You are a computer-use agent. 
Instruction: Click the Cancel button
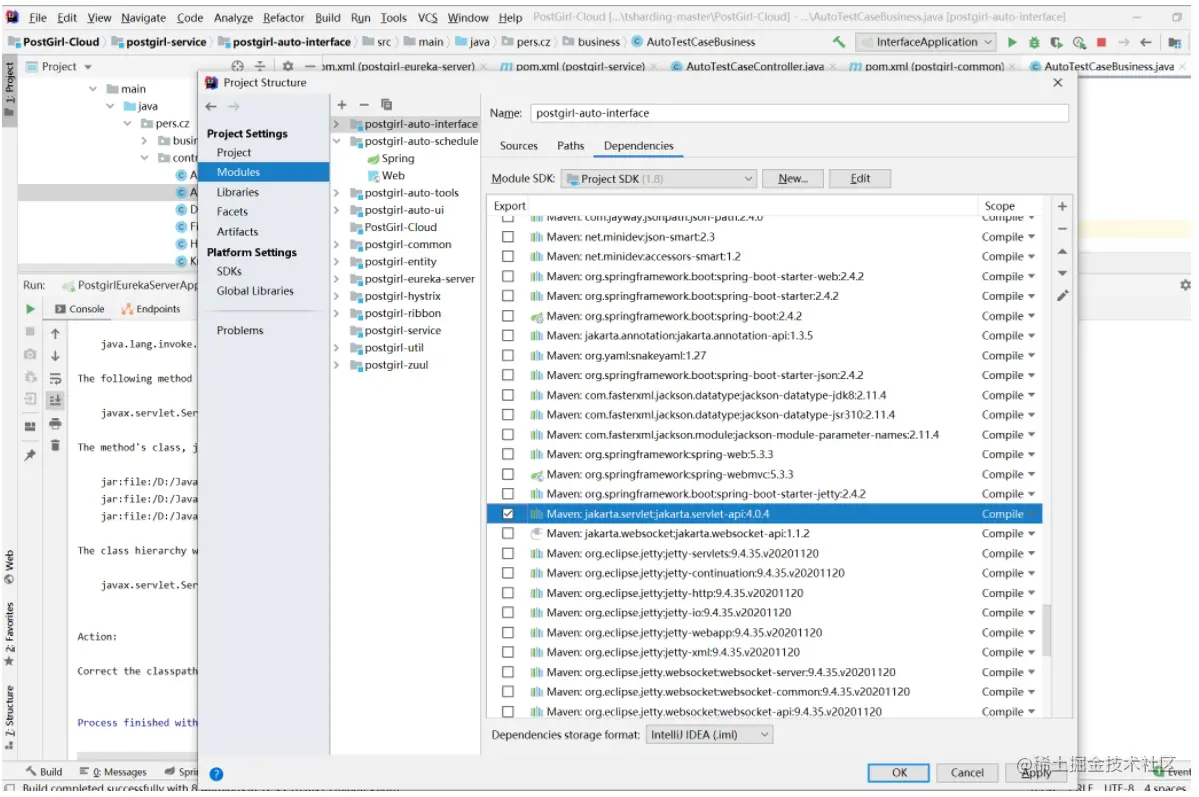(967, 773)
